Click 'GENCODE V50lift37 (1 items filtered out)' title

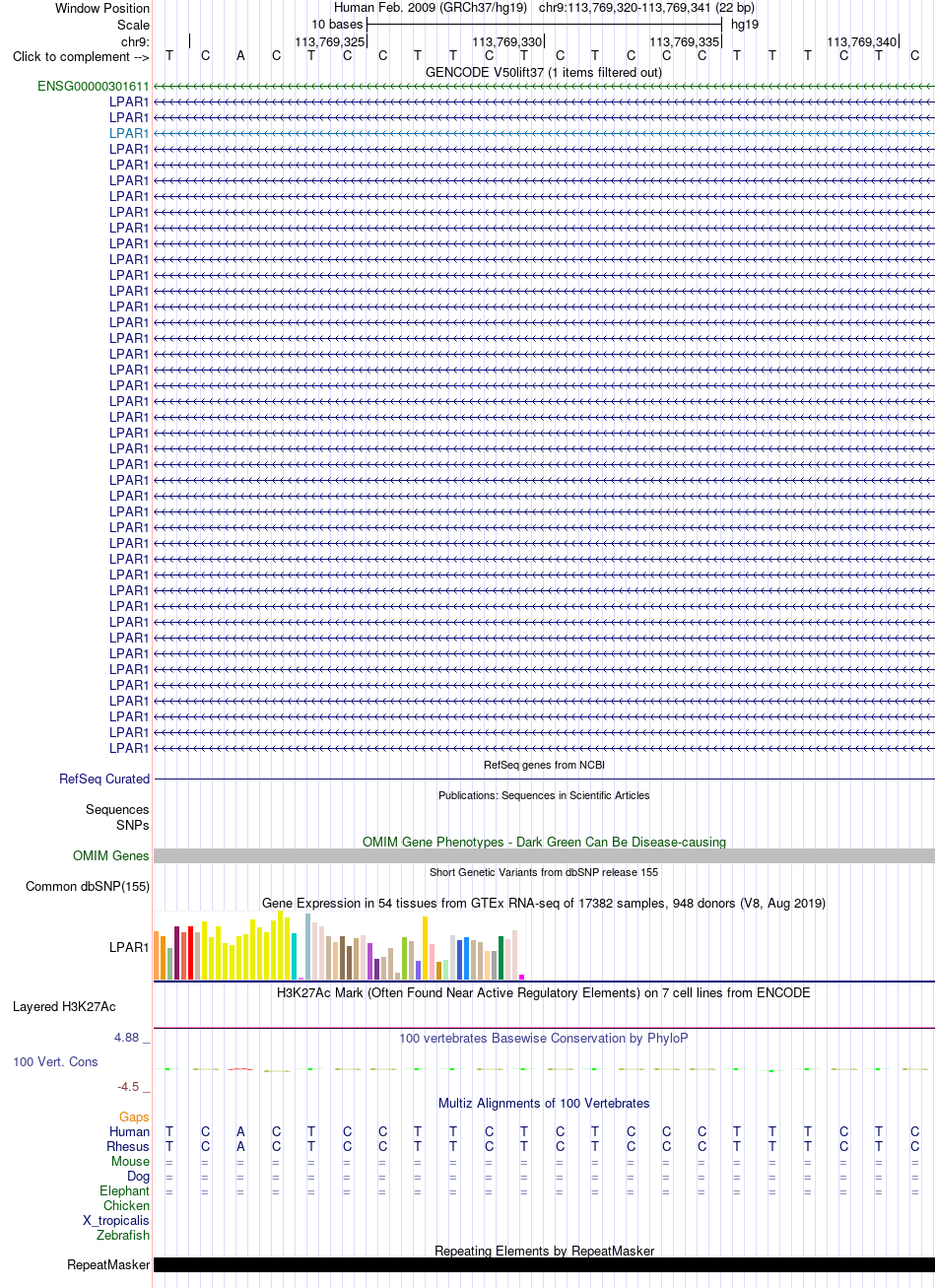coord(544,72)
